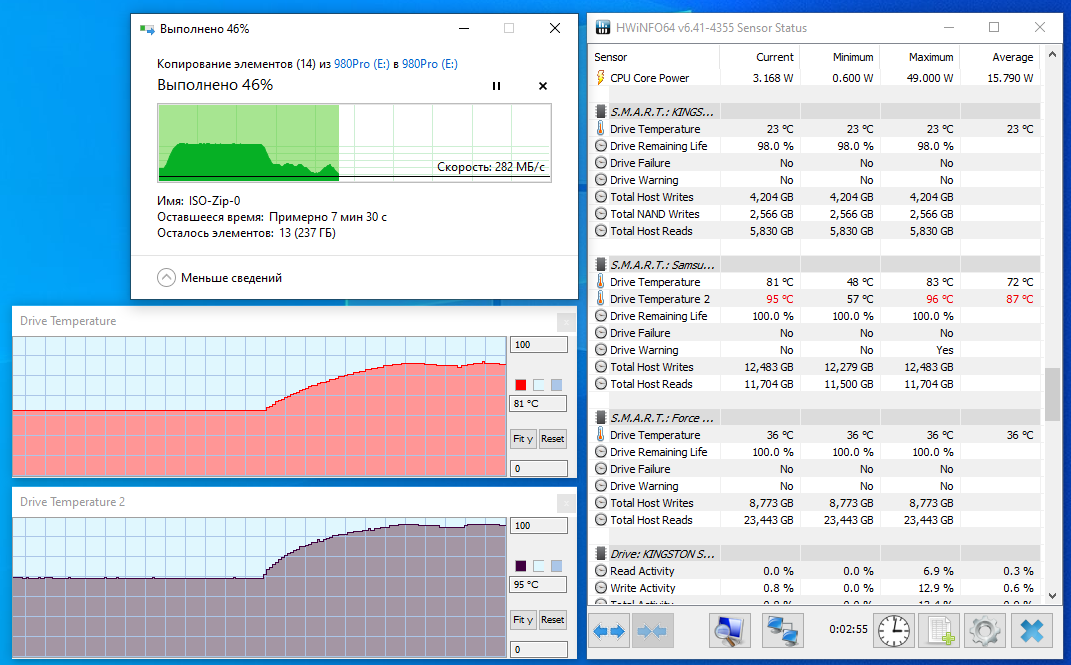This screenshot has height=665, width=1071.
Task: Edit the 100 max field in Drive Temperature 2
Action: tap(539, 526)
